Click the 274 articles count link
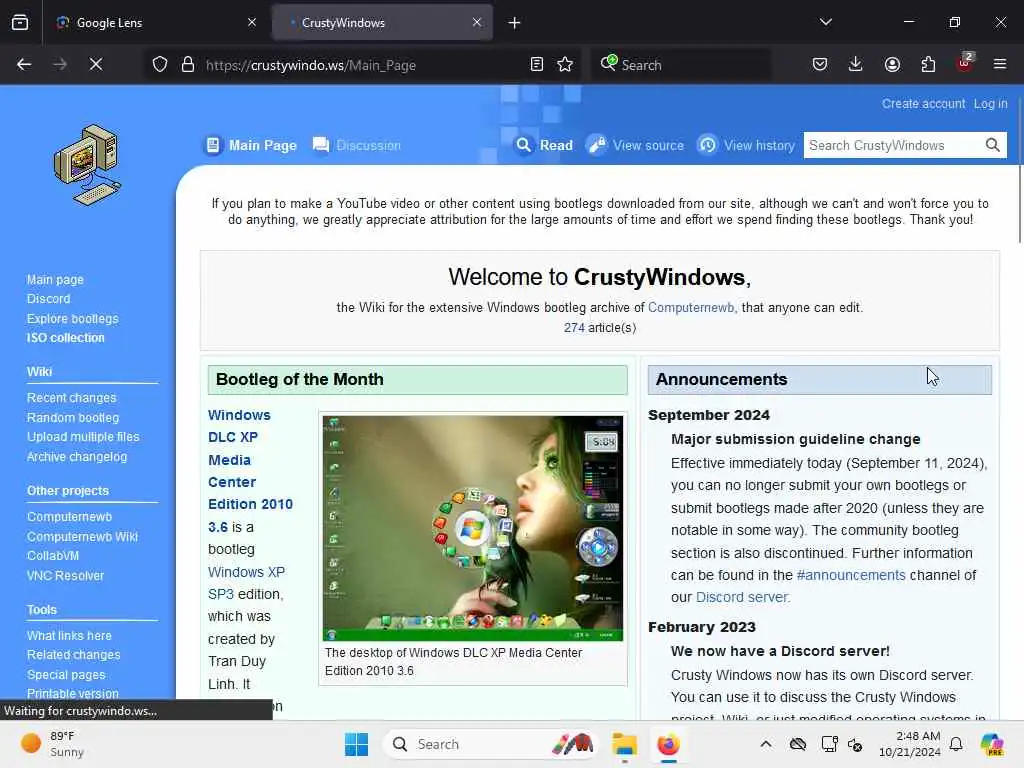Image resolution: width=1024 pixels, height=768 pixels. coord(574,328)
